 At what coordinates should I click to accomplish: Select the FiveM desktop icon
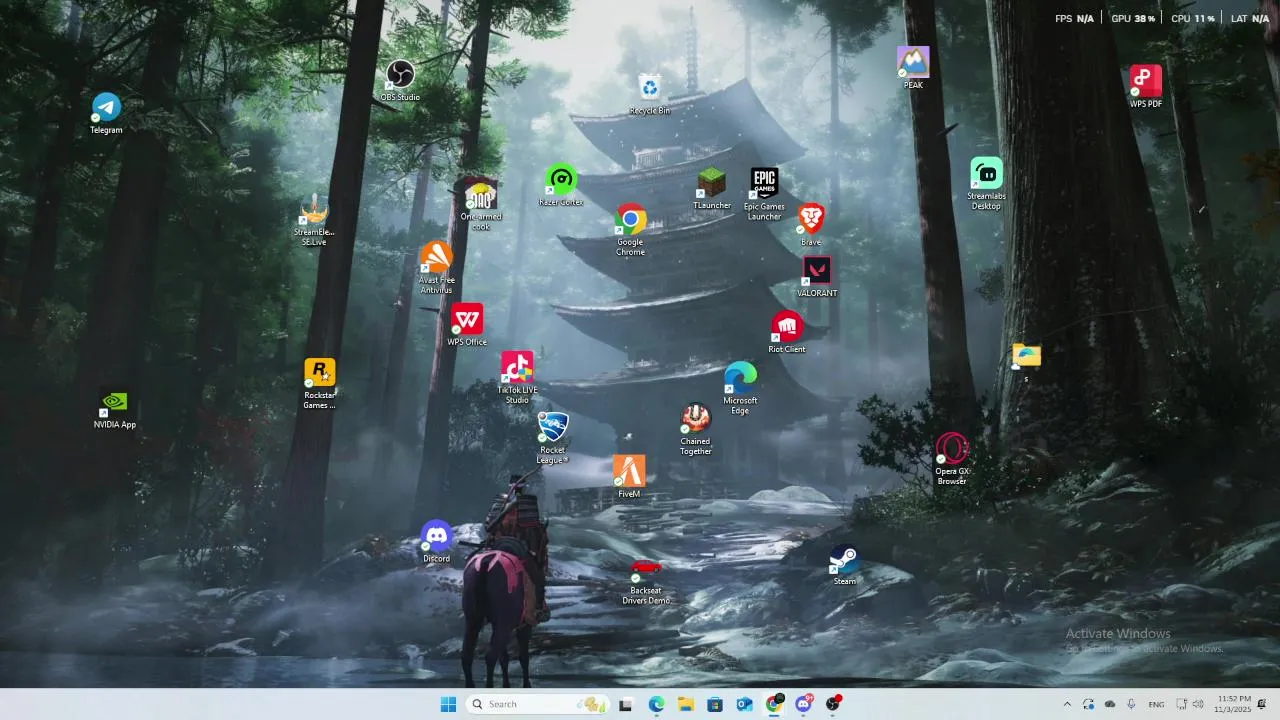point(629,477)
